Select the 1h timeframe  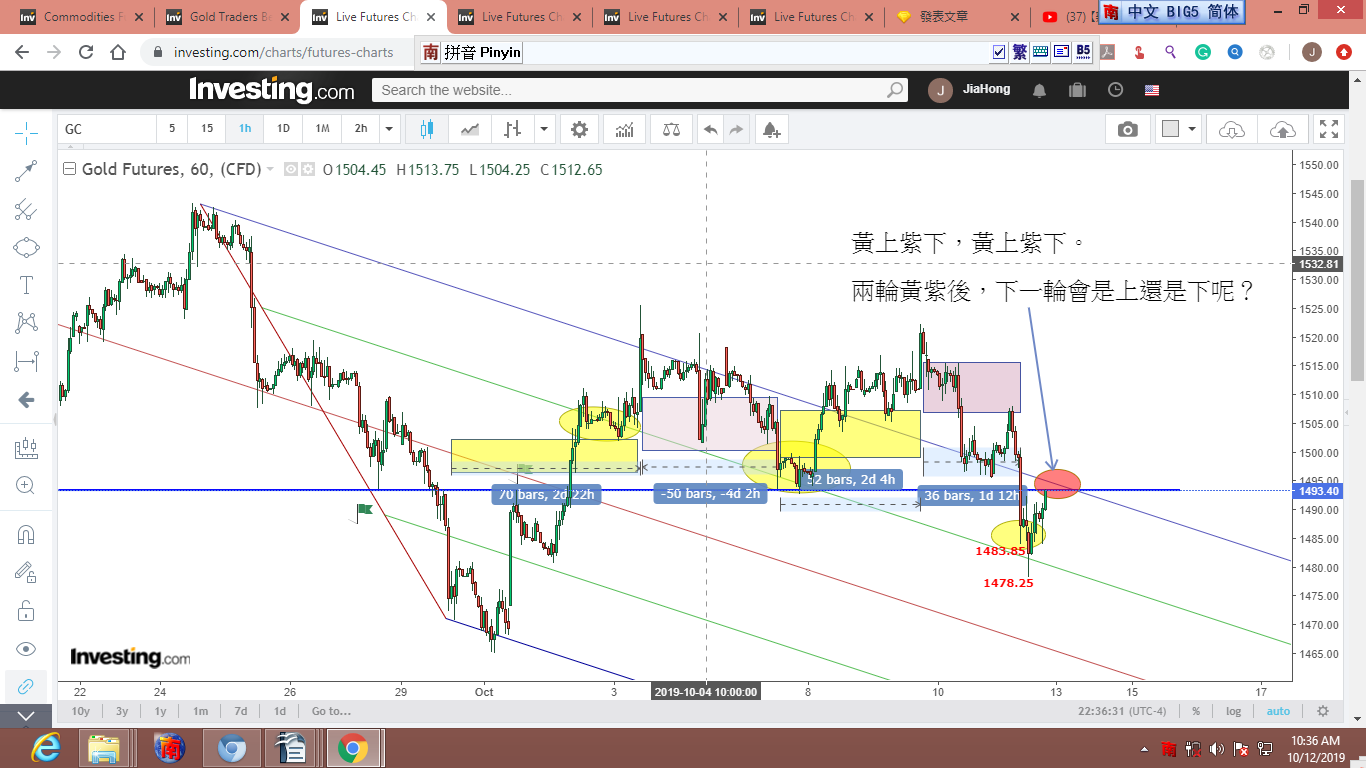pyautogui.click(x=245, y=129)
